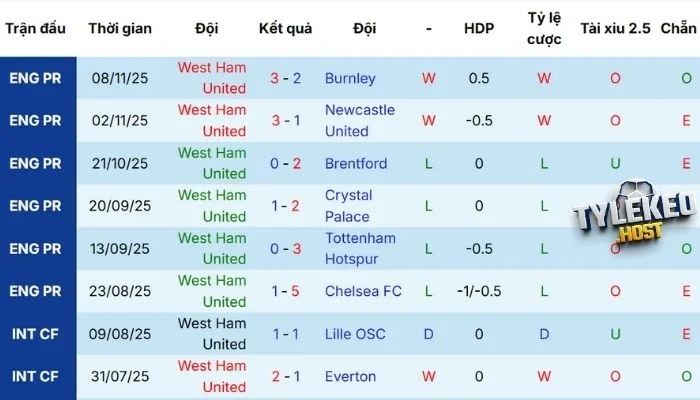Click the 0 - 3 score against Tottenham

[x=284, y=248]
